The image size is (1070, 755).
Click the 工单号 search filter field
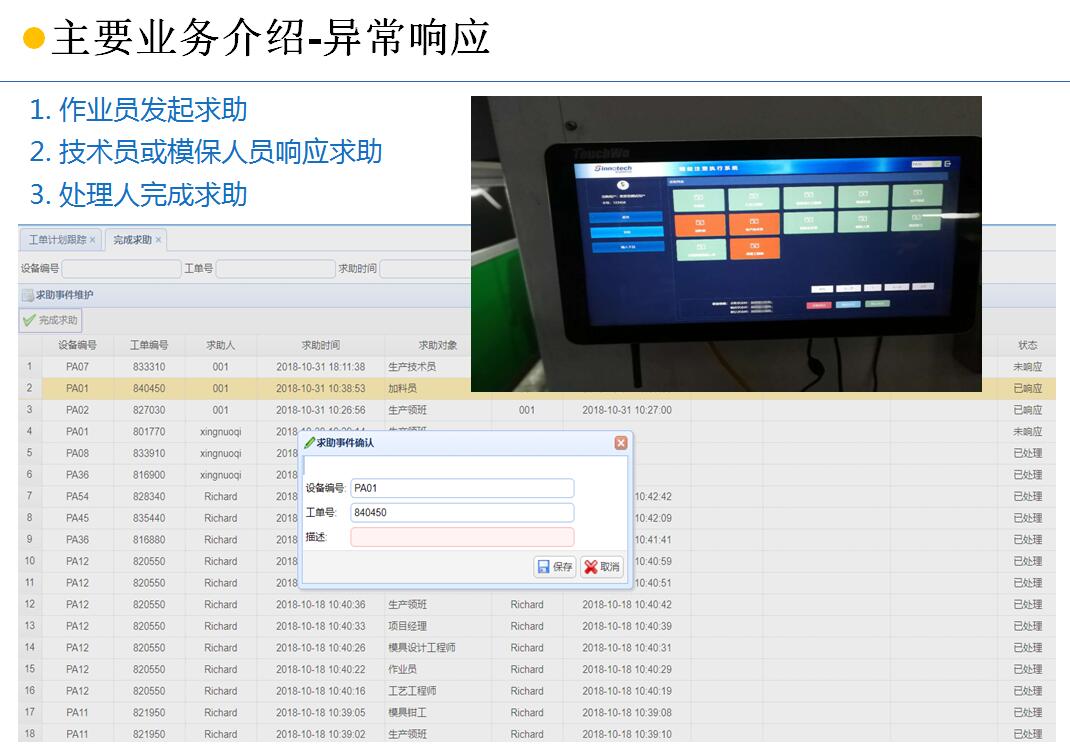[275, 269]
